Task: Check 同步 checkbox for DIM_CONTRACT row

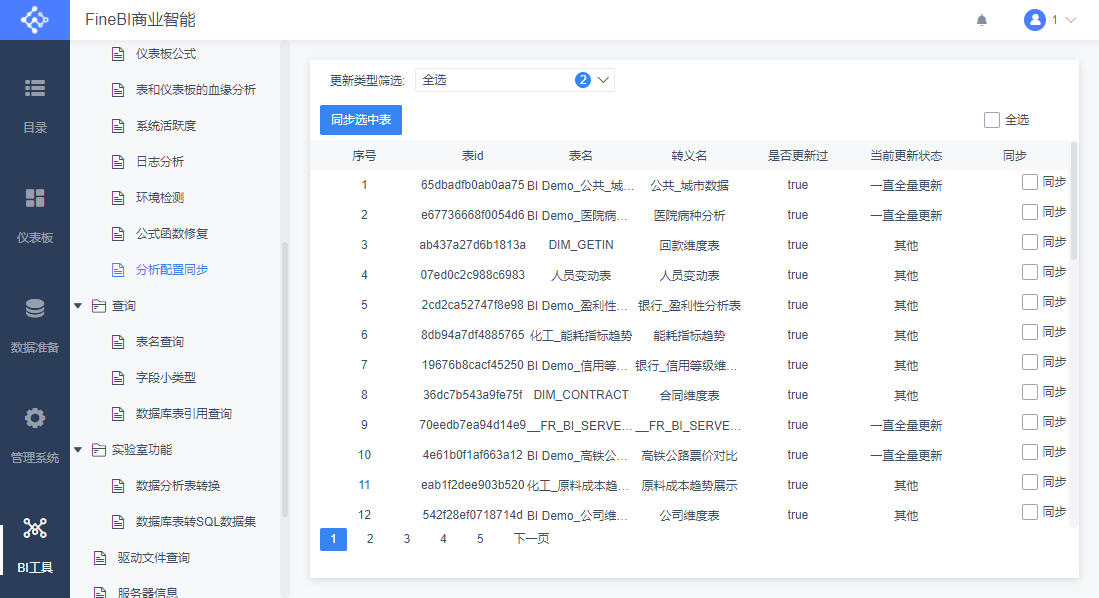Action: (x=1029, y=392)
